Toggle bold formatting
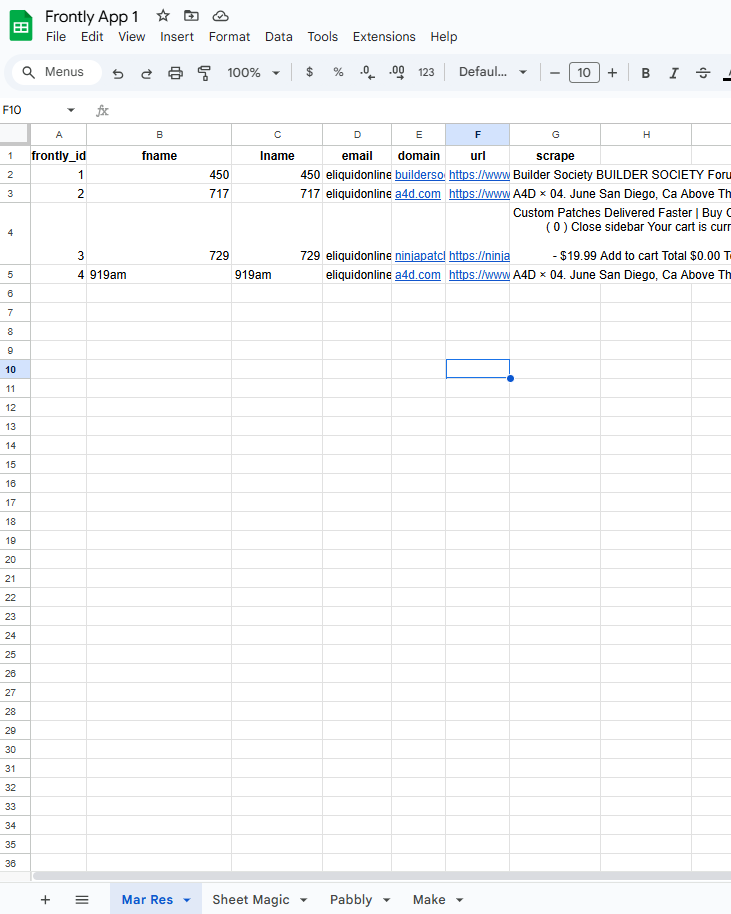 tap(645, 73)
